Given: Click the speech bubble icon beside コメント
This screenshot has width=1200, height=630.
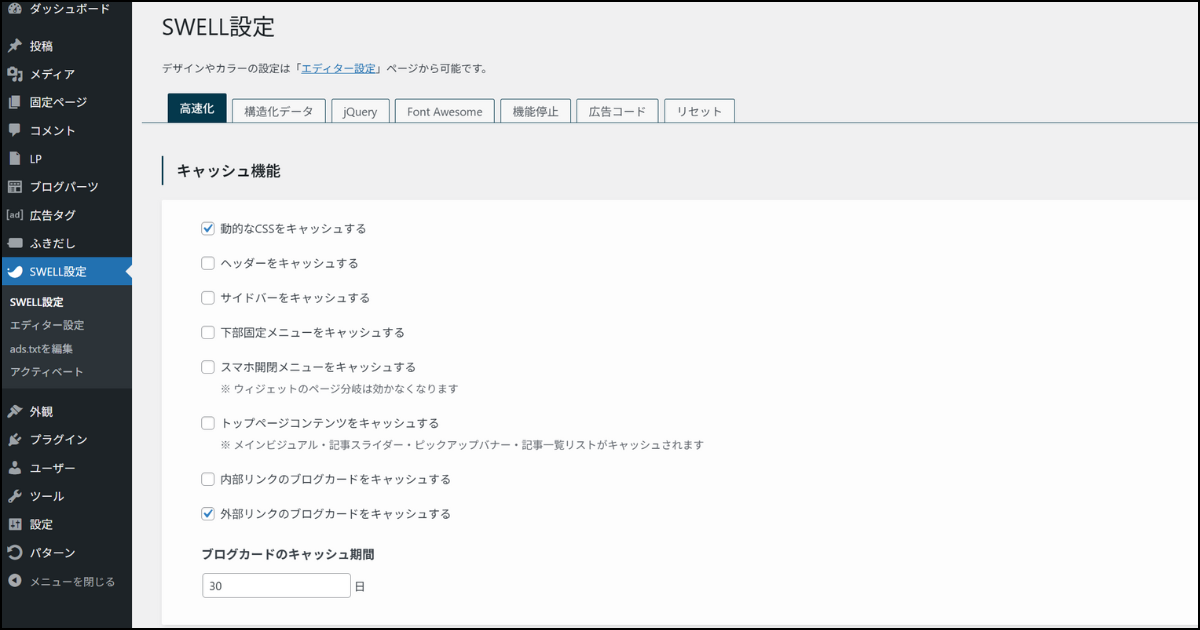Looking at the screenshot, I should point(15,130).
